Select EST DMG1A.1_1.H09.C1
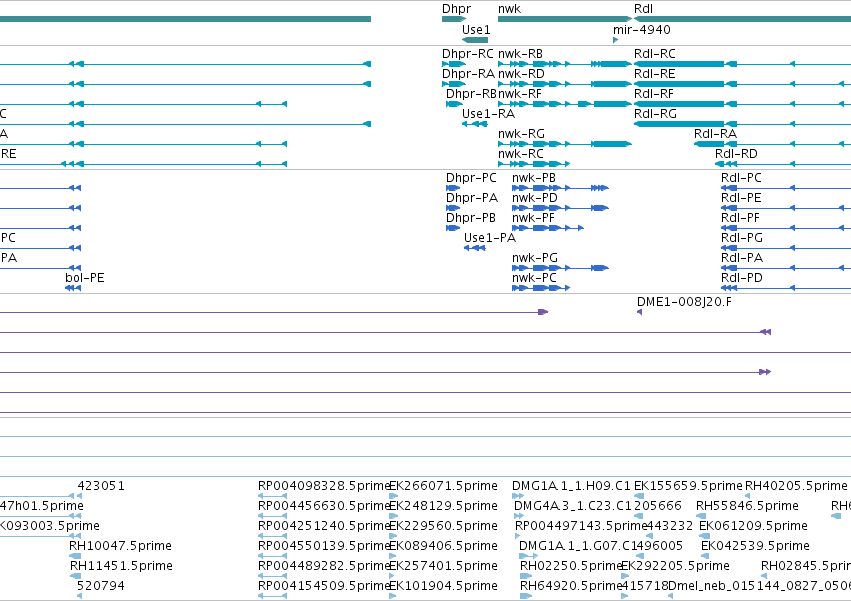851x601 pixels. click(517, 496)
